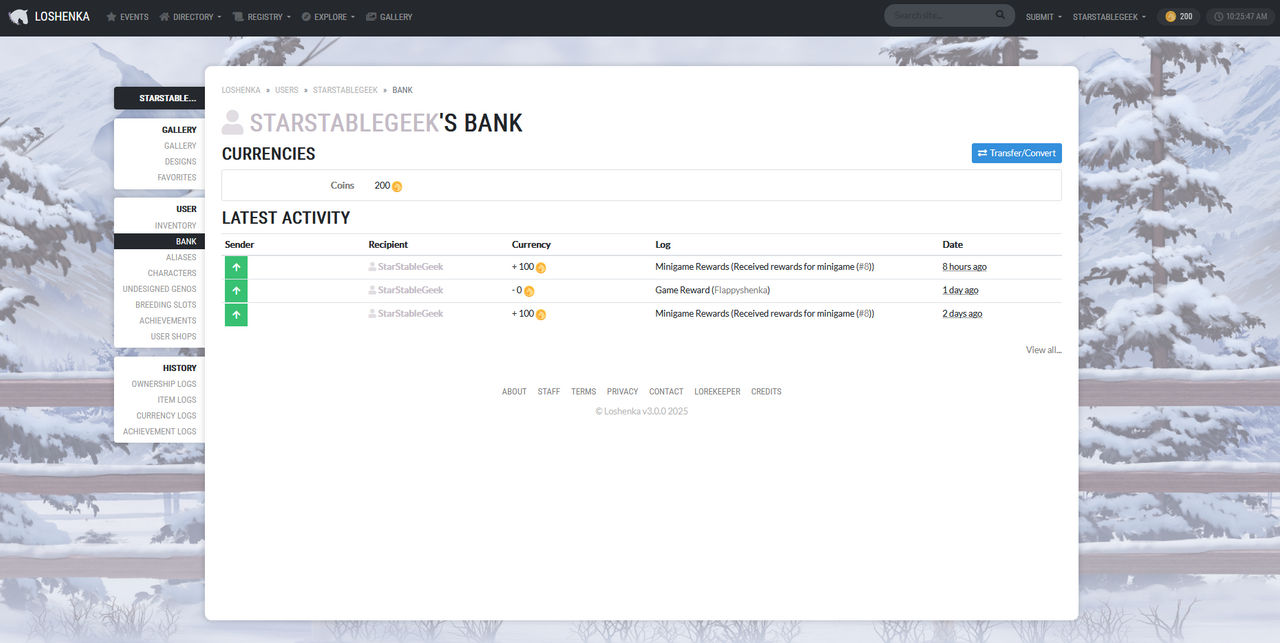Click green arrow icon in 2 days ago row

pyautogui.click(x=236, y=314)
